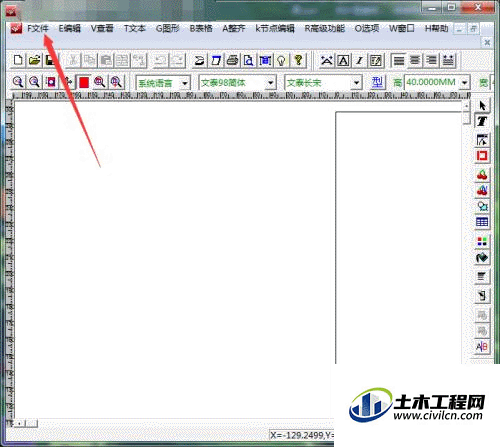Click the first zoom magnifier icon

[18, 82]
